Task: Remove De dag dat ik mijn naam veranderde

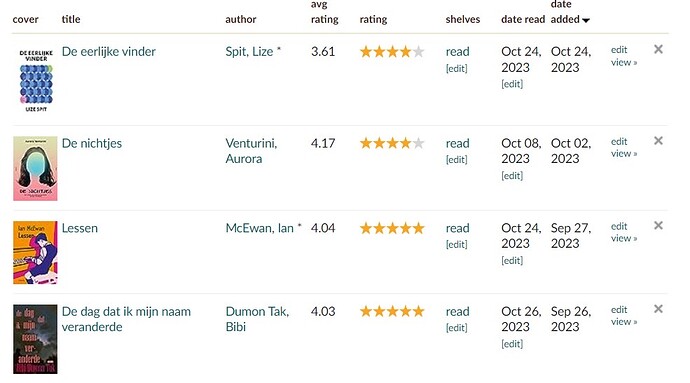Action: coord(658,309)
